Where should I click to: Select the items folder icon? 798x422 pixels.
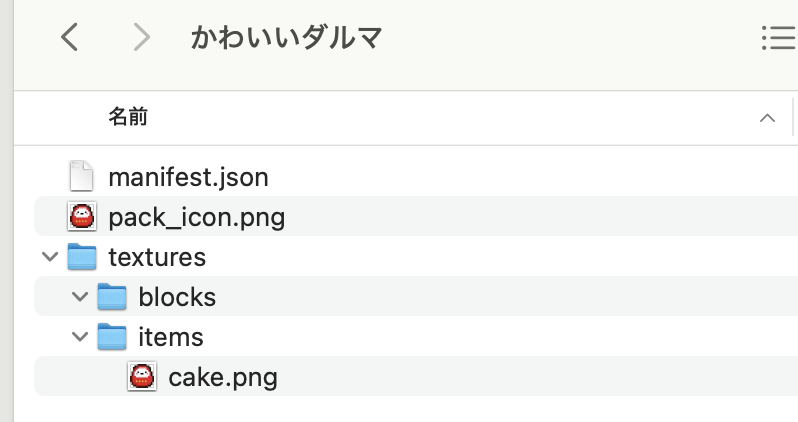tap(112, 336)
